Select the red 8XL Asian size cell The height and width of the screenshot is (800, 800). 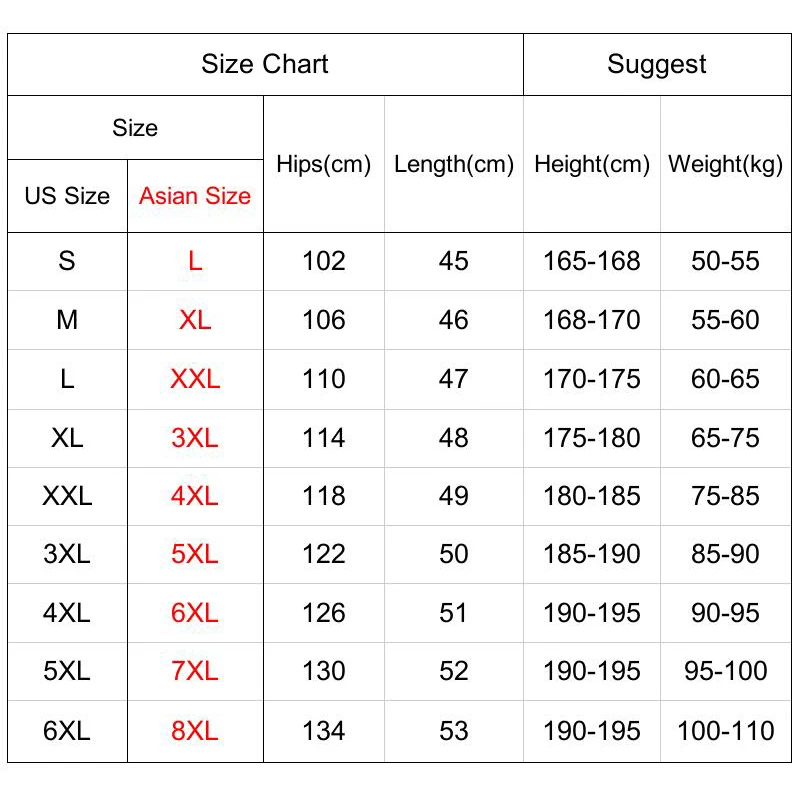[x=195, y=731]
